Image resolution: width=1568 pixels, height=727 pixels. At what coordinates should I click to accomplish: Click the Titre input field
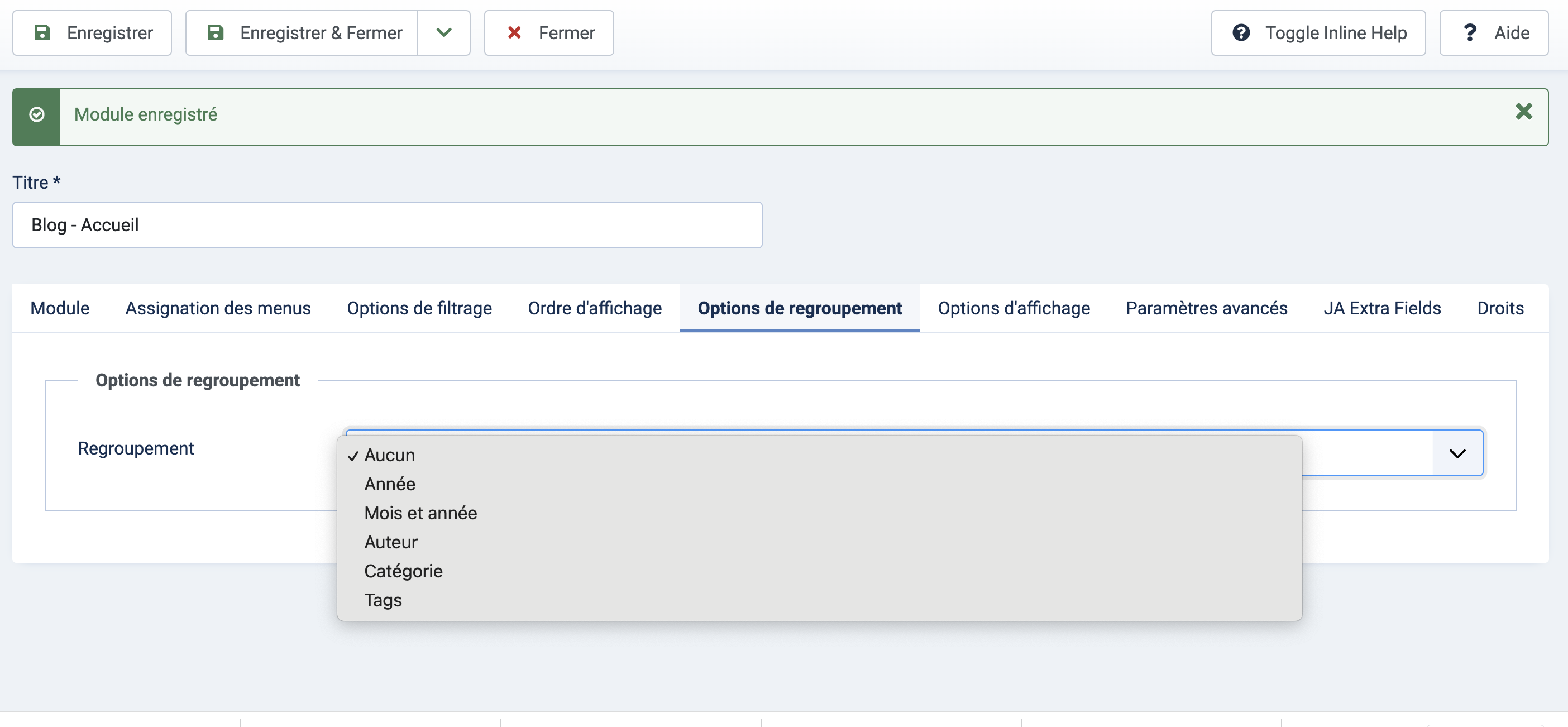click(x=387, y=225)
